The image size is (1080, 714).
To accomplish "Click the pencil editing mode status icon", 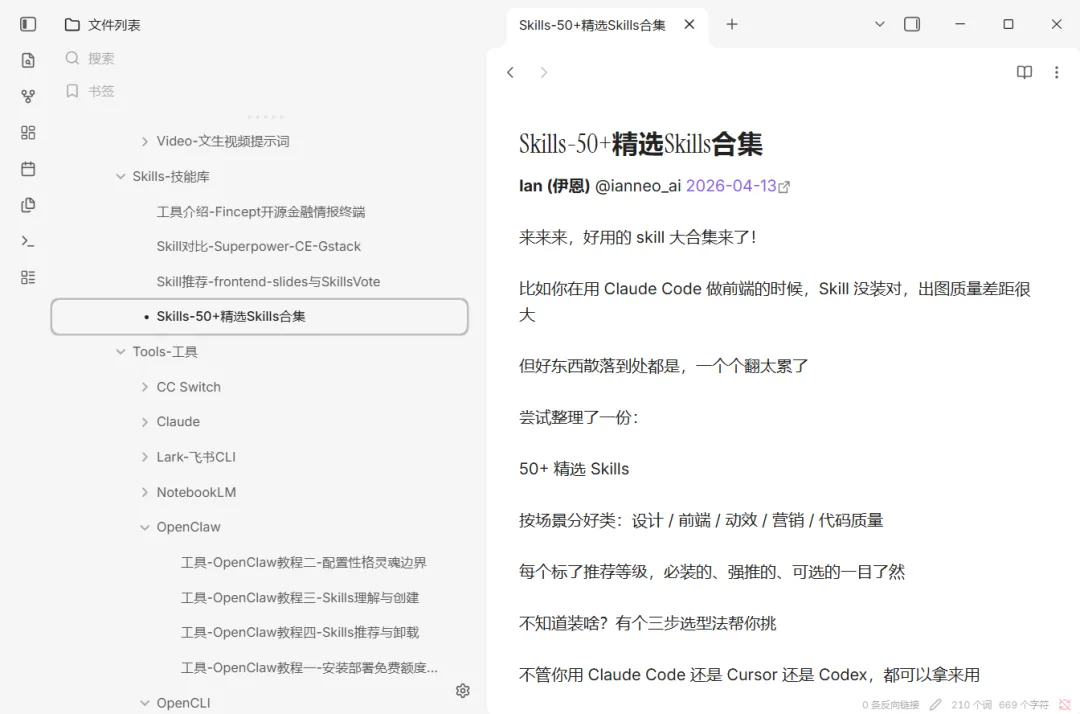I will pos(935,704).
